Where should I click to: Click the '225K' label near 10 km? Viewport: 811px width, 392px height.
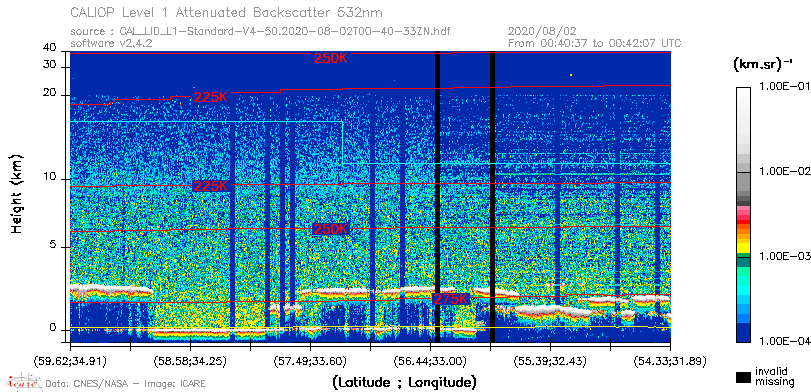pos(211,186)
